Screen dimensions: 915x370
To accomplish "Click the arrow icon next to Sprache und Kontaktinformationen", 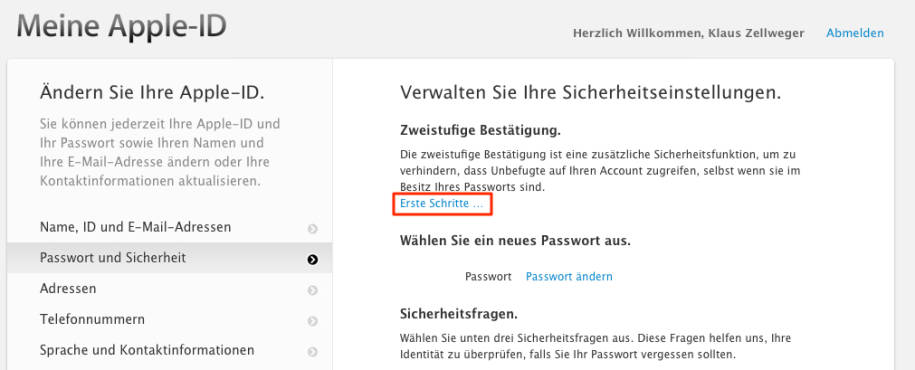I will 312,352.
